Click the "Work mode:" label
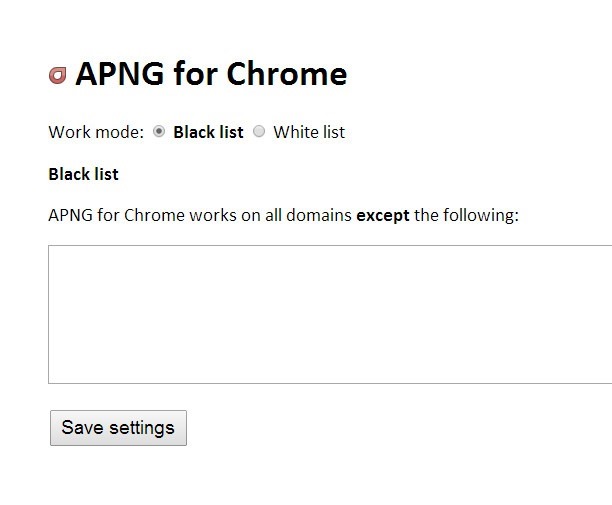This screenshot has height=505, width=612. 96,132
